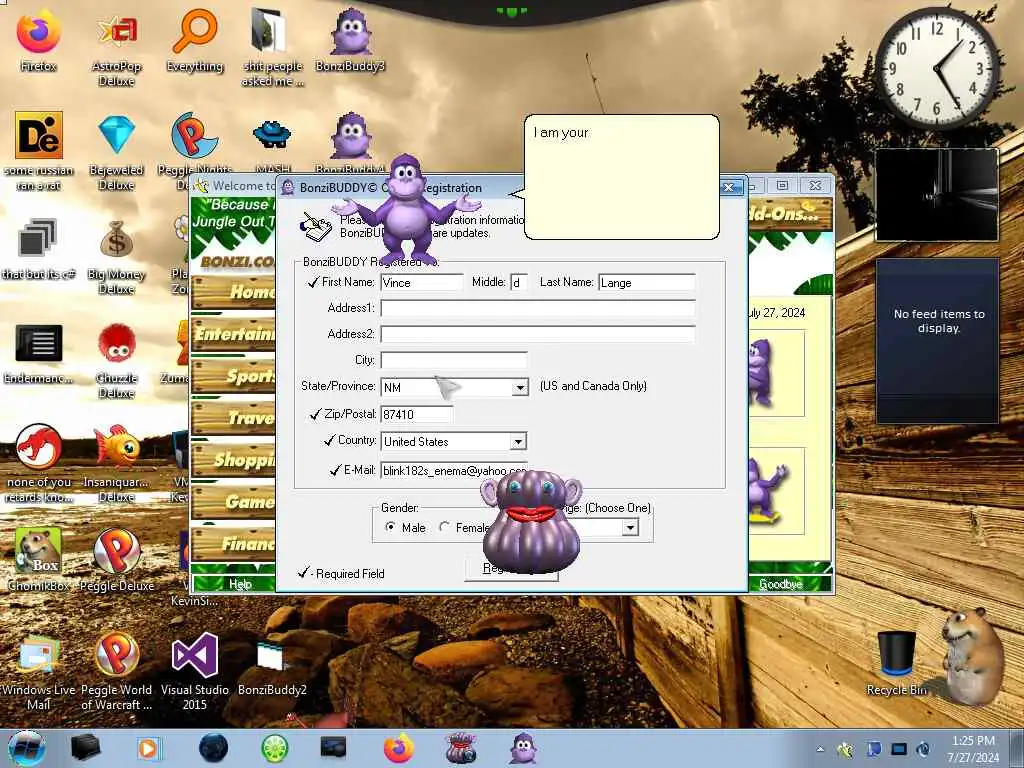Image resolution: width=1024 pixels, height=768 pixels.
Task: Open the BonziBuddy2 desktop icon
Action: (x=272, y=666)
